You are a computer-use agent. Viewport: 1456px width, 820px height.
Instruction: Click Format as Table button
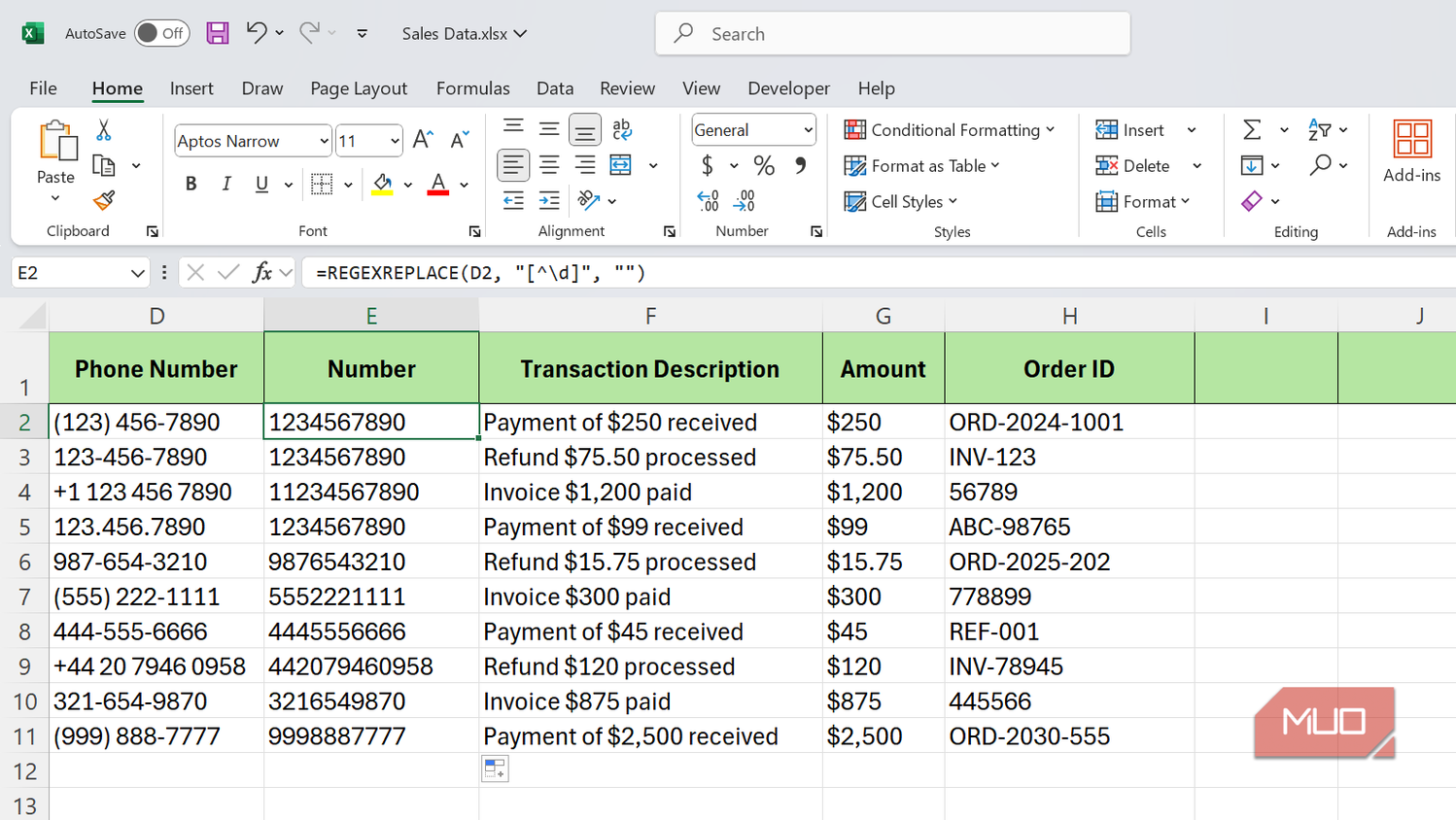[x=921, y=166]
